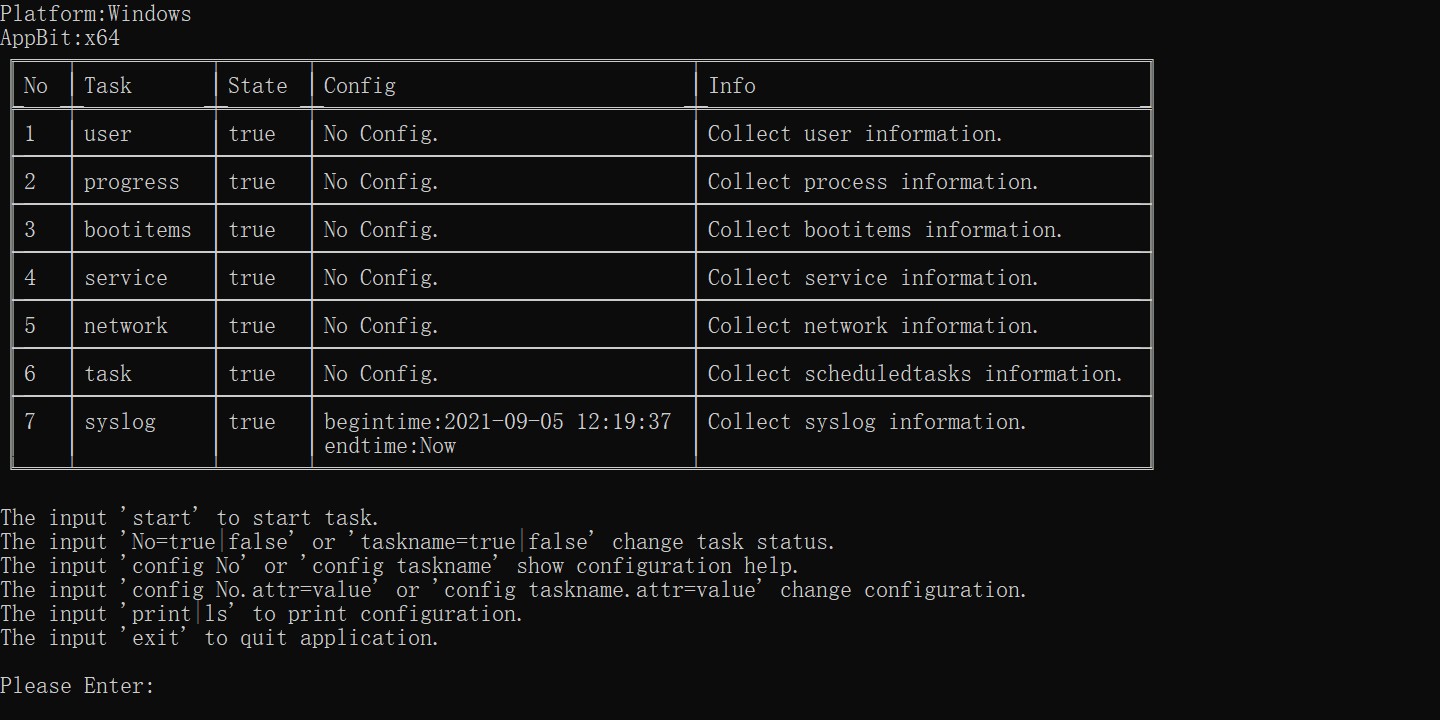Viewport: 1440px width, 720px height.
Task: Click the 'Info' column header
Action: click(x=732, y=86)
